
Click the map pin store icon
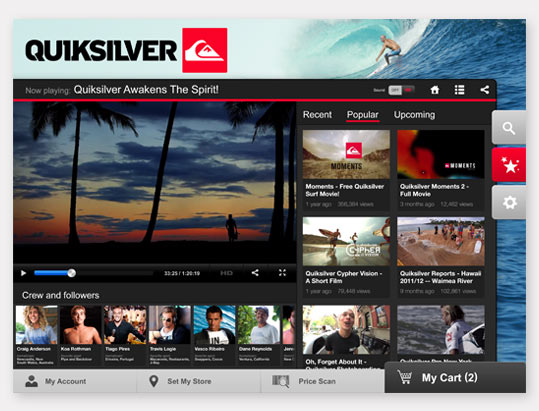[x=154, y=381]
